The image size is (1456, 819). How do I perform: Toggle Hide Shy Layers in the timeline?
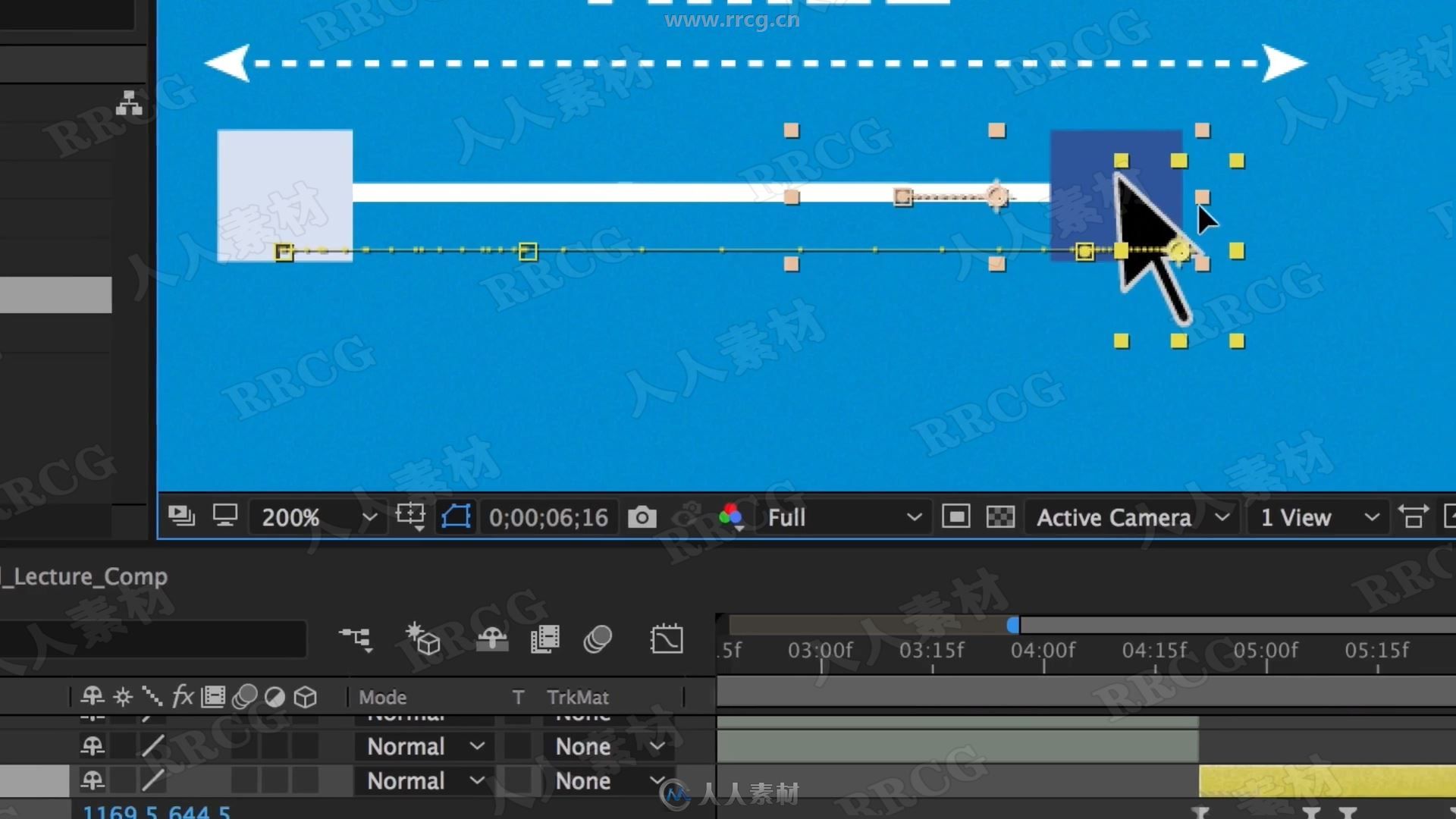(x=491, y=639)
